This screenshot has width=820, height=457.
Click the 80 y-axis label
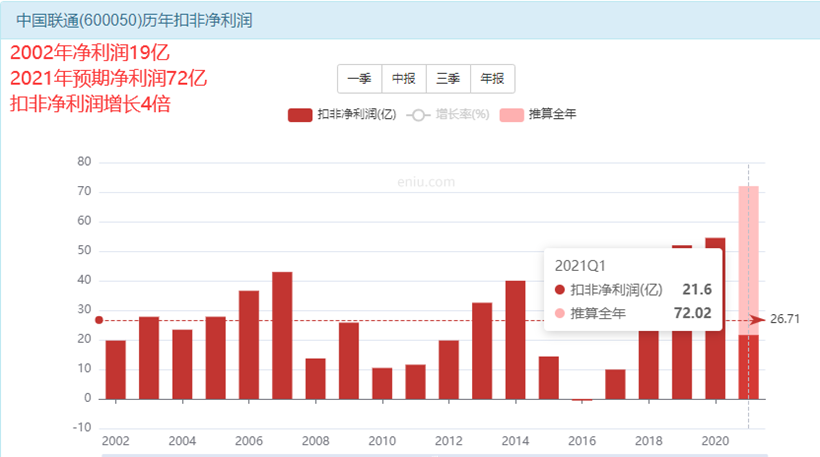(x=84, y=162)
